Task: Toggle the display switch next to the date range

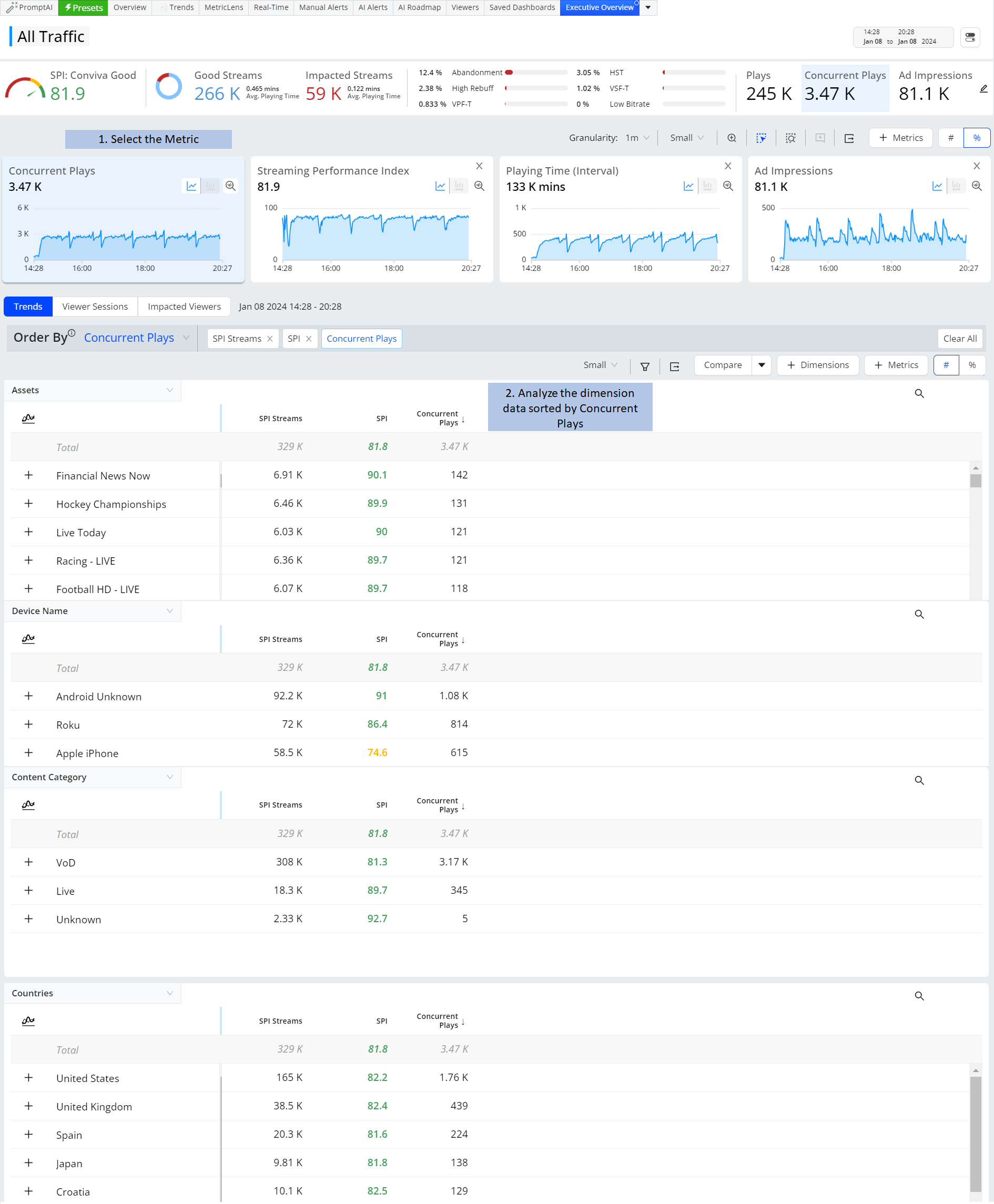Action: 970,37
